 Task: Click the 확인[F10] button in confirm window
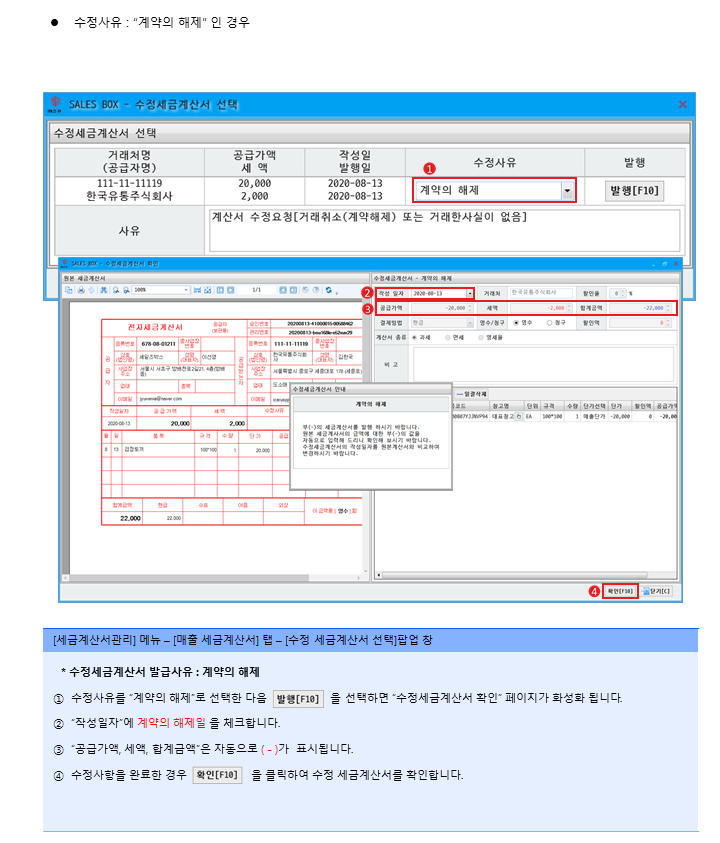[x=620, y=591]
